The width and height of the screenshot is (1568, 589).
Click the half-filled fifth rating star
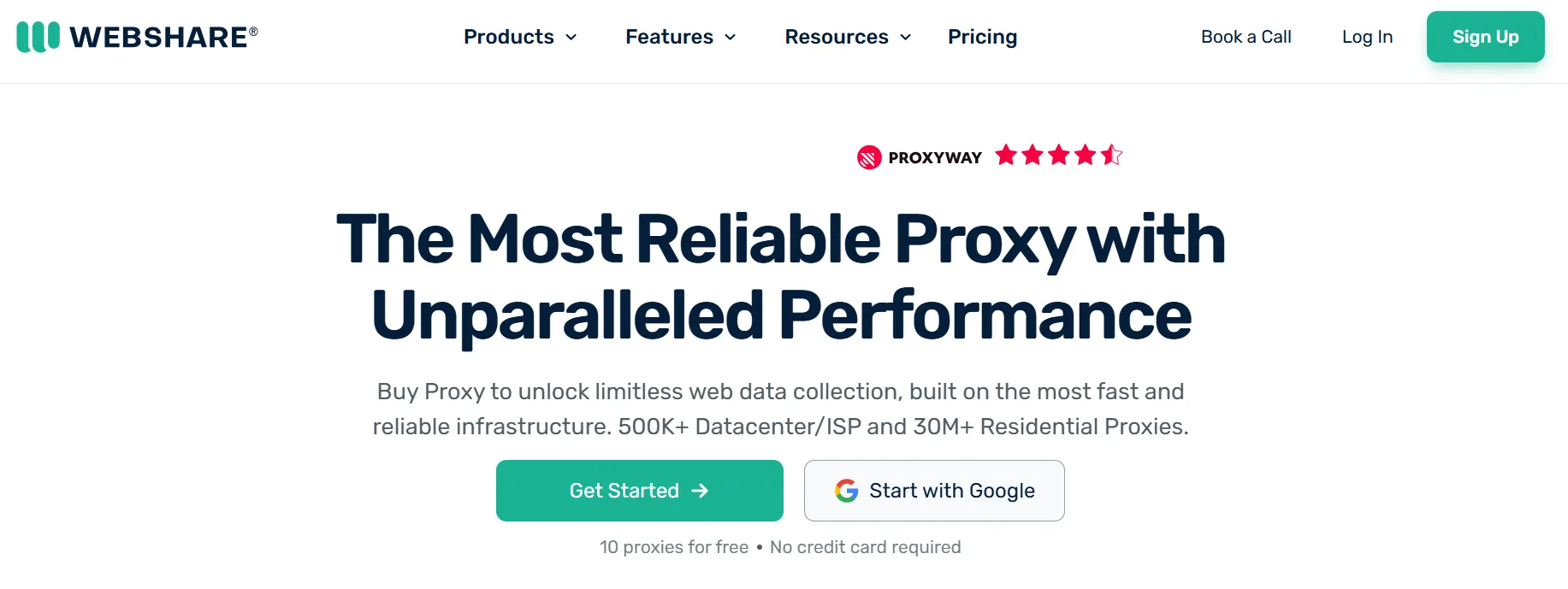pos(1111,155)
